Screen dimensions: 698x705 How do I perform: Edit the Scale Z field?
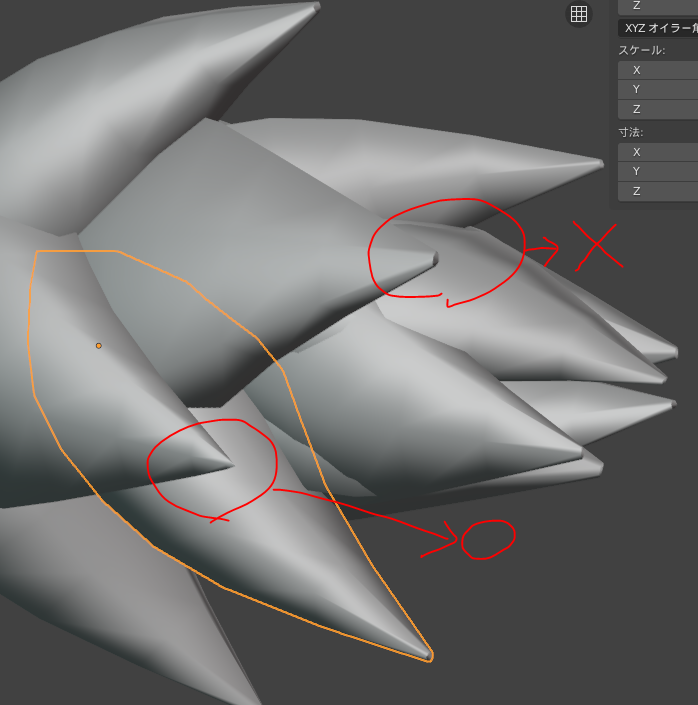point(658,109)
